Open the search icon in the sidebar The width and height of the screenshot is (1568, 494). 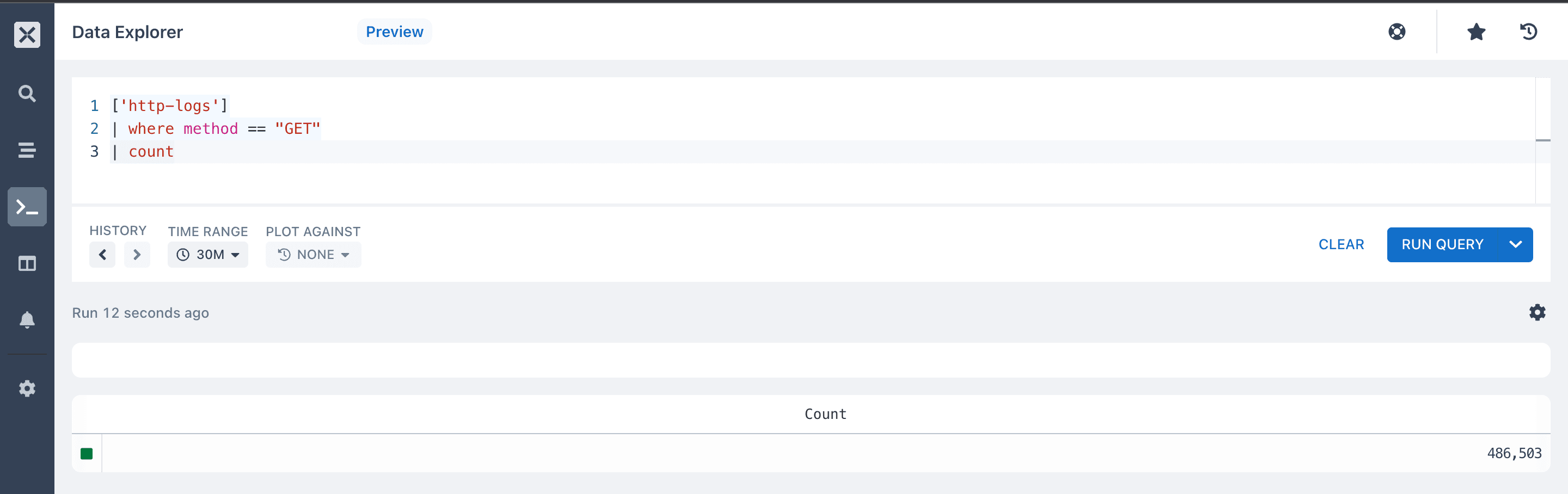point(27,94)
